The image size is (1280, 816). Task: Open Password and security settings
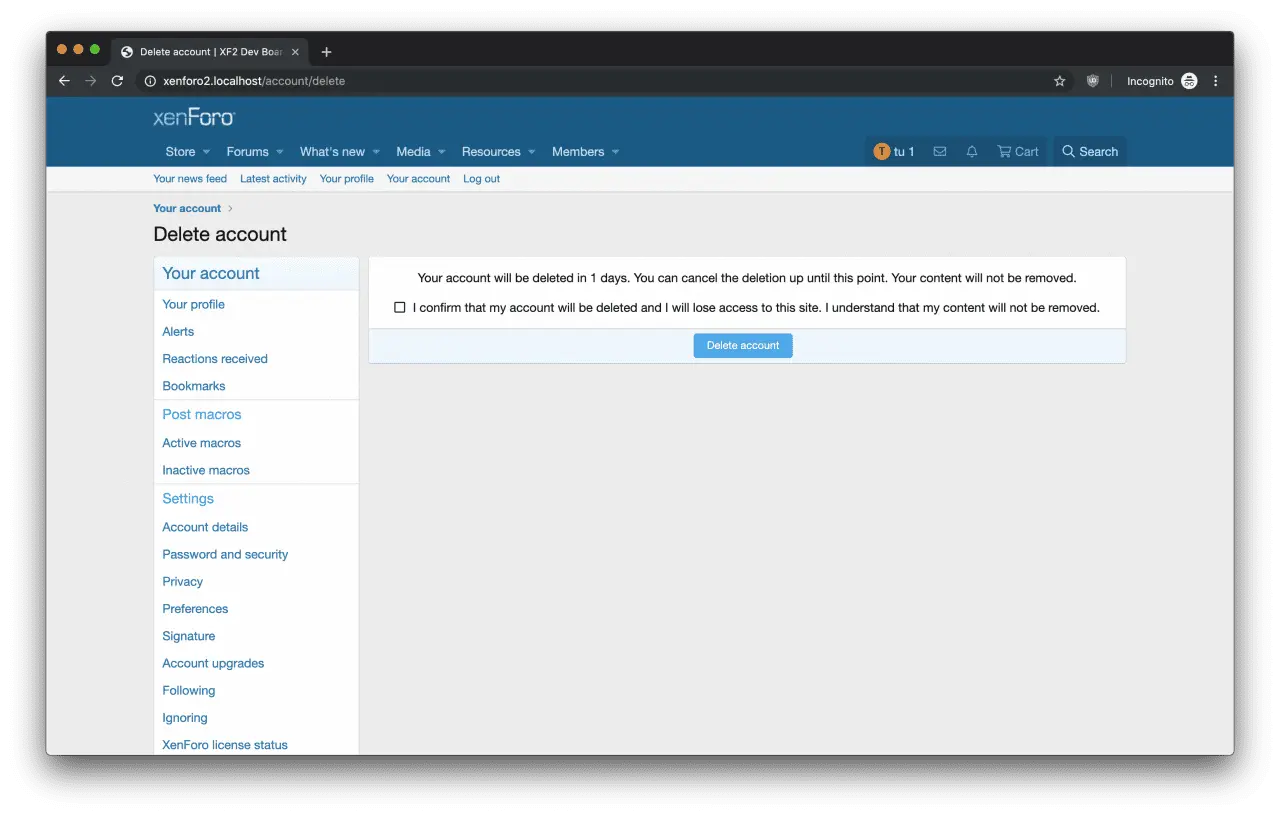coord(225,554)
